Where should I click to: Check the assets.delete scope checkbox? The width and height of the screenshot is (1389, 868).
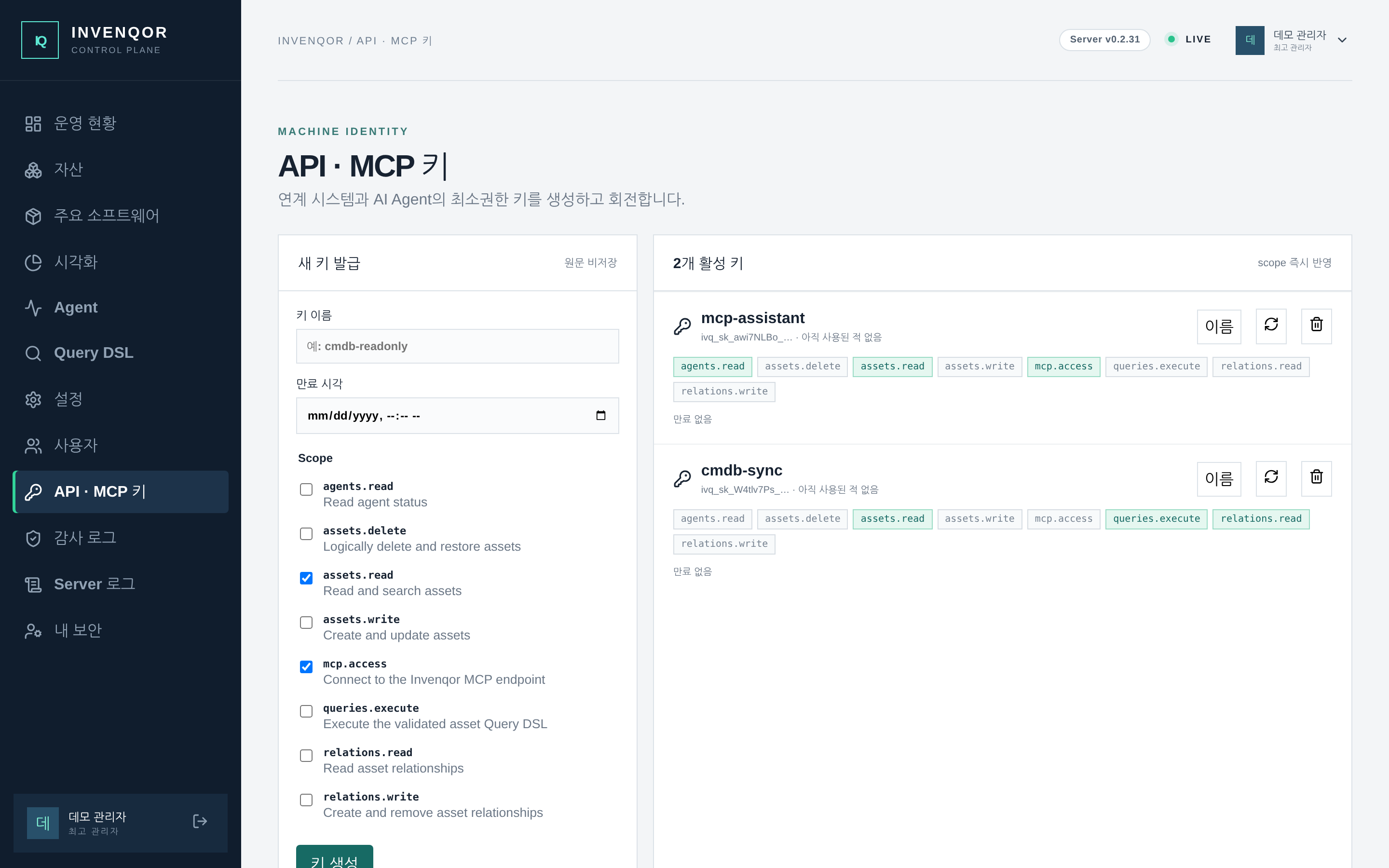pos(307,534)
